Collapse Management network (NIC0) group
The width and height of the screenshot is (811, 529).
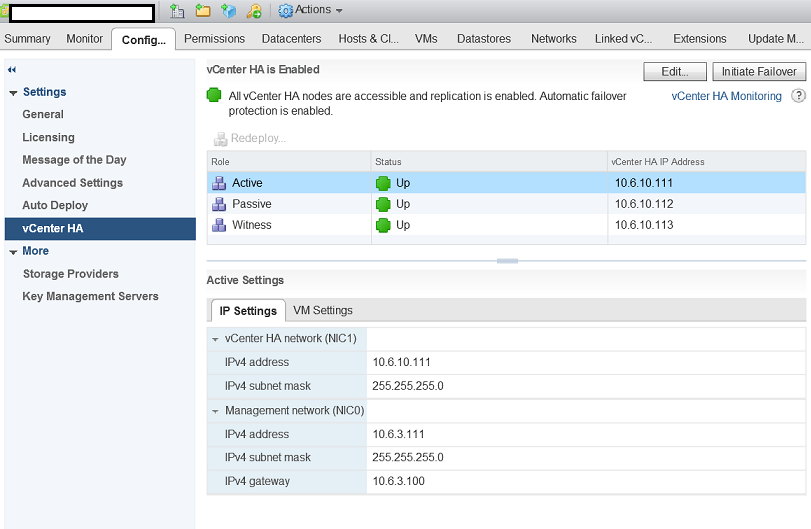click(x=215, y=411)
